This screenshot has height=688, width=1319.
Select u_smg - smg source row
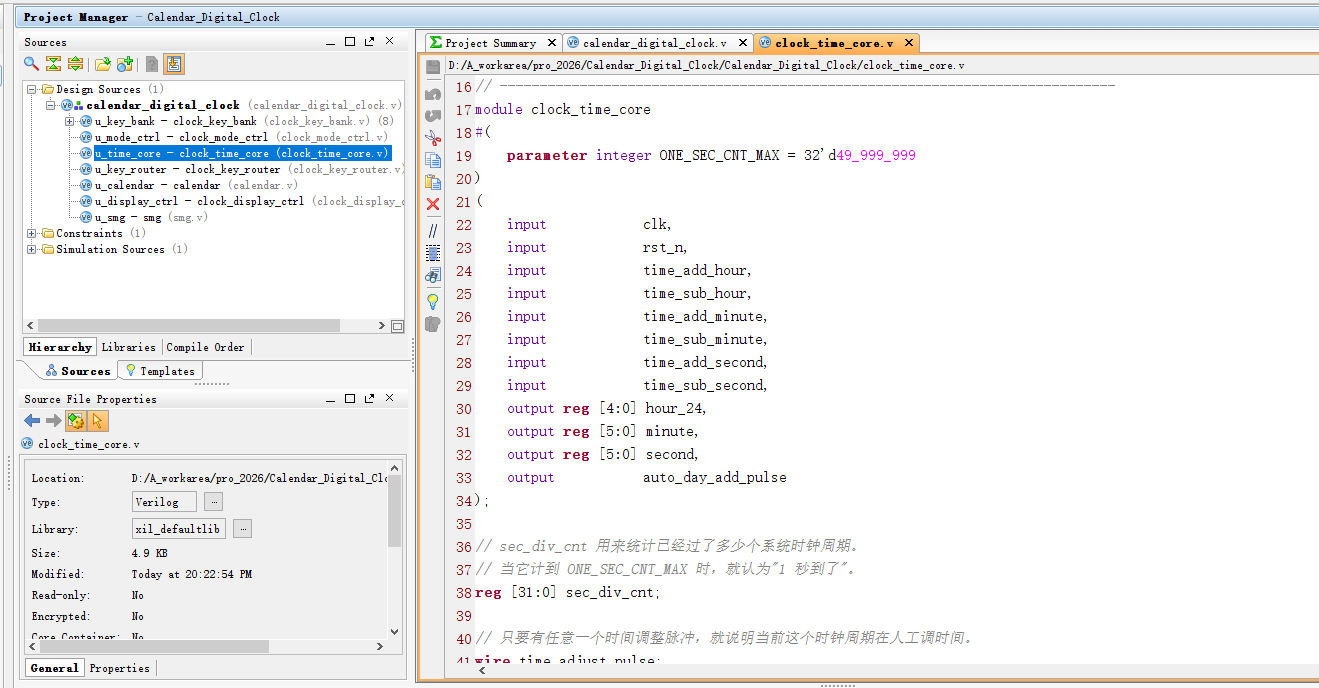click(144, 217)
